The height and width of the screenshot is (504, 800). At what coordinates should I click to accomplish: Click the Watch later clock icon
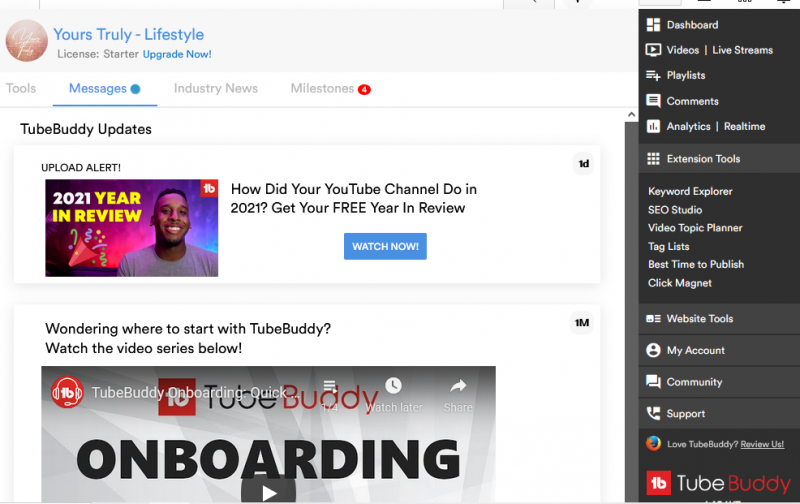coord(393,387)
